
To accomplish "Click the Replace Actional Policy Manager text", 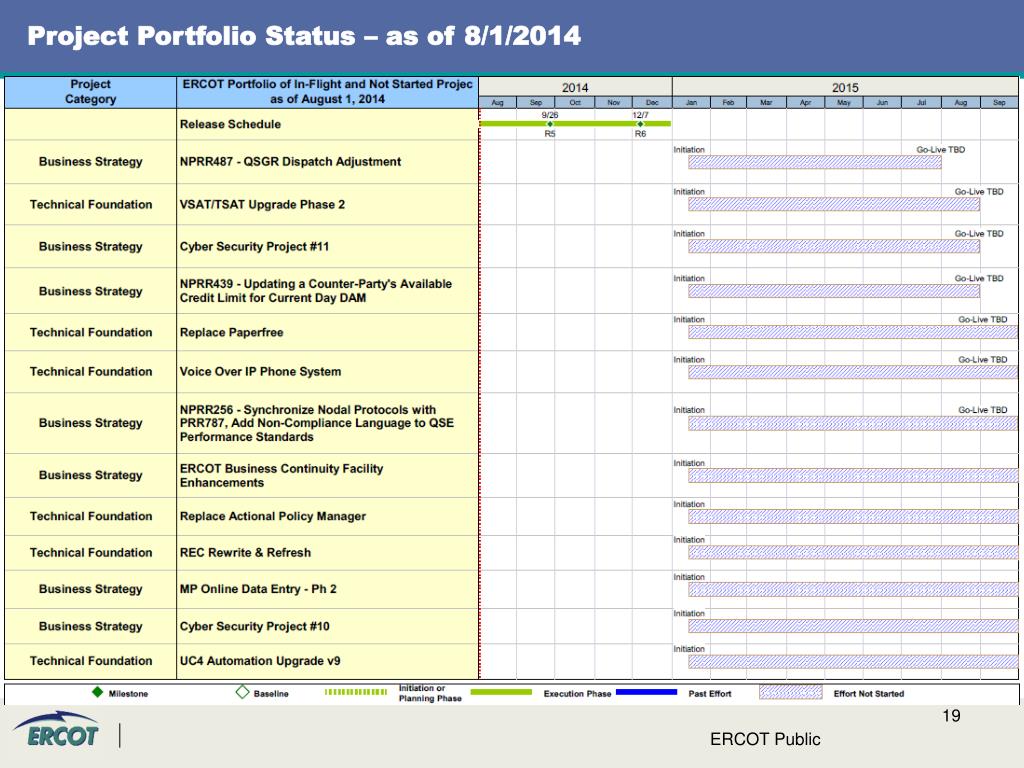I will point(273,516).
